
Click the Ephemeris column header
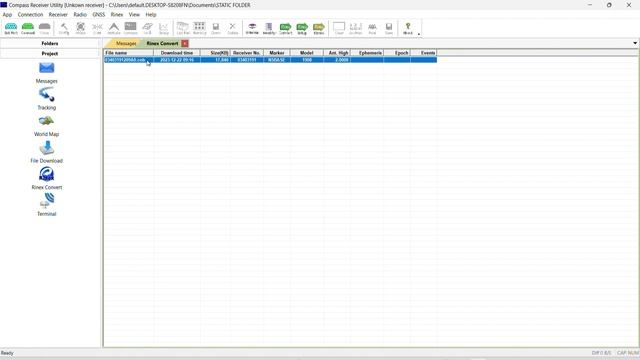367,53
